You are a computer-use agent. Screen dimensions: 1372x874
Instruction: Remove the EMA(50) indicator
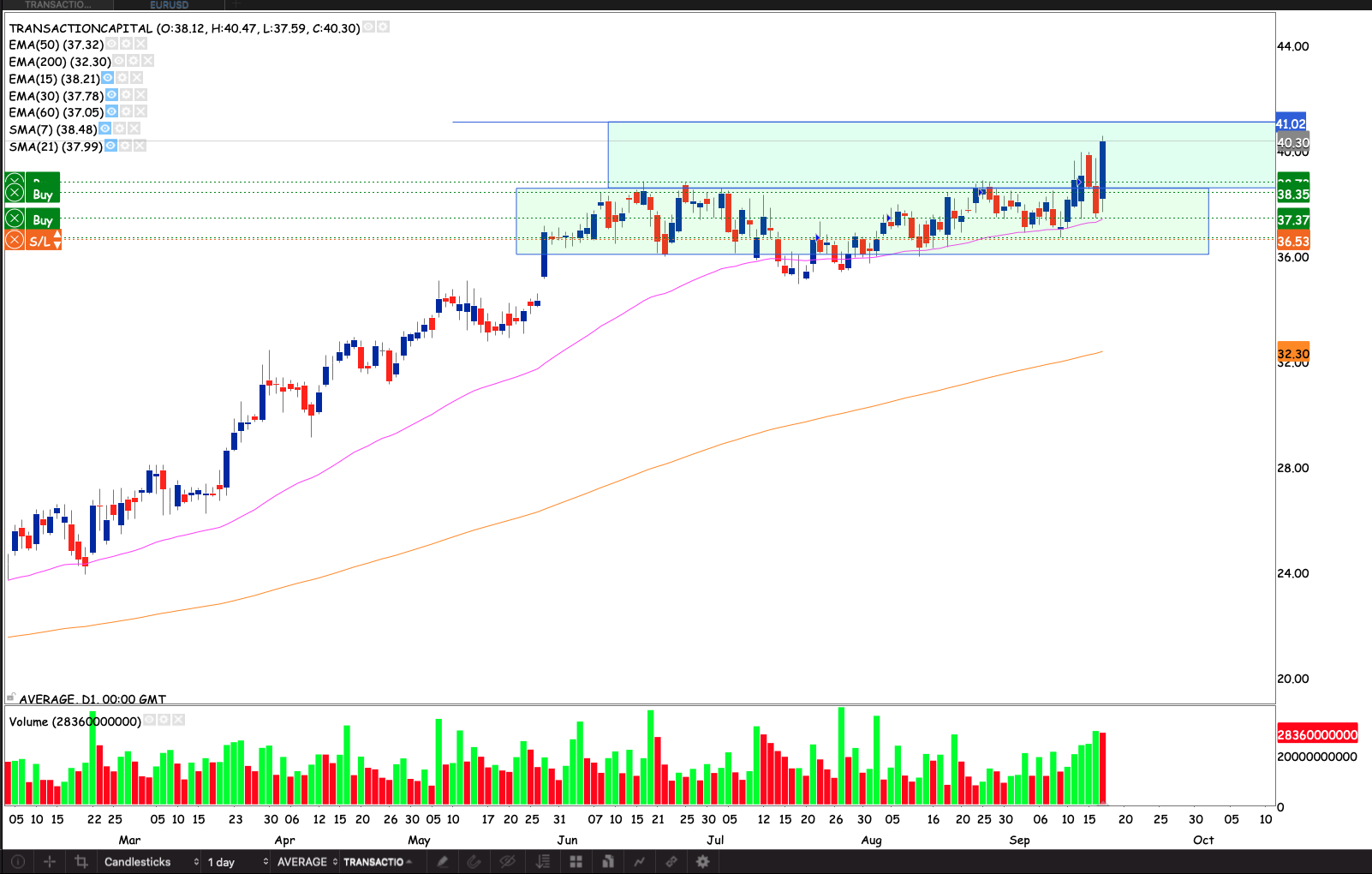[x=140, y=44]
